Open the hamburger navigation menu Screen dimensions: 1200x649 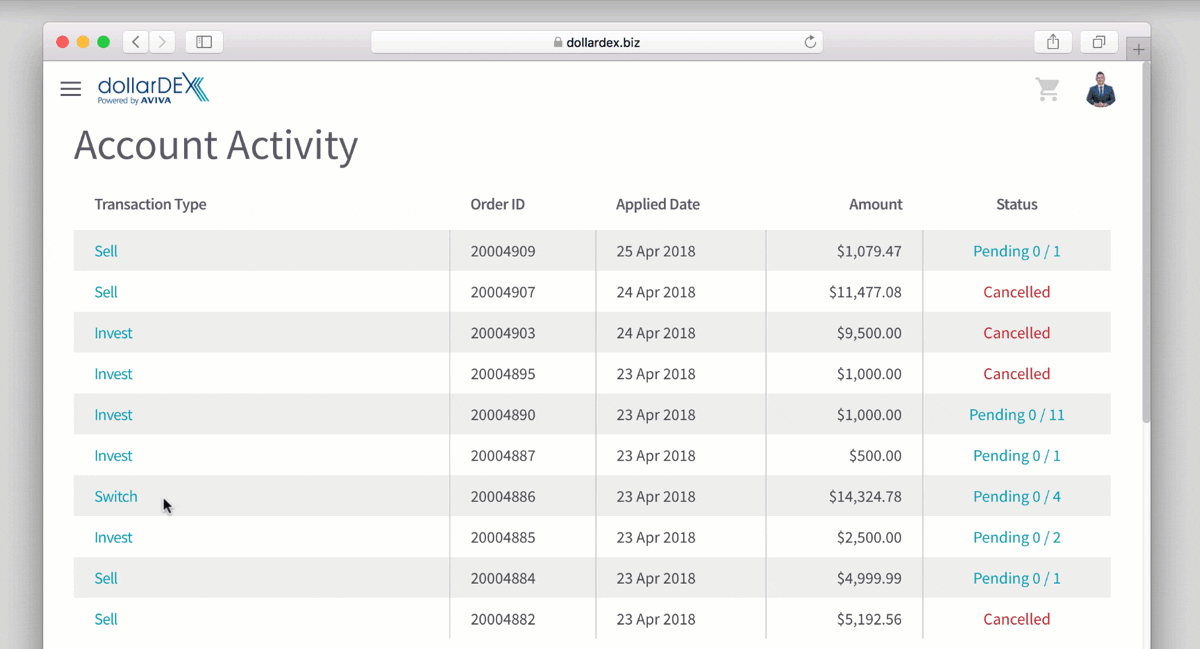click(70, 89)
